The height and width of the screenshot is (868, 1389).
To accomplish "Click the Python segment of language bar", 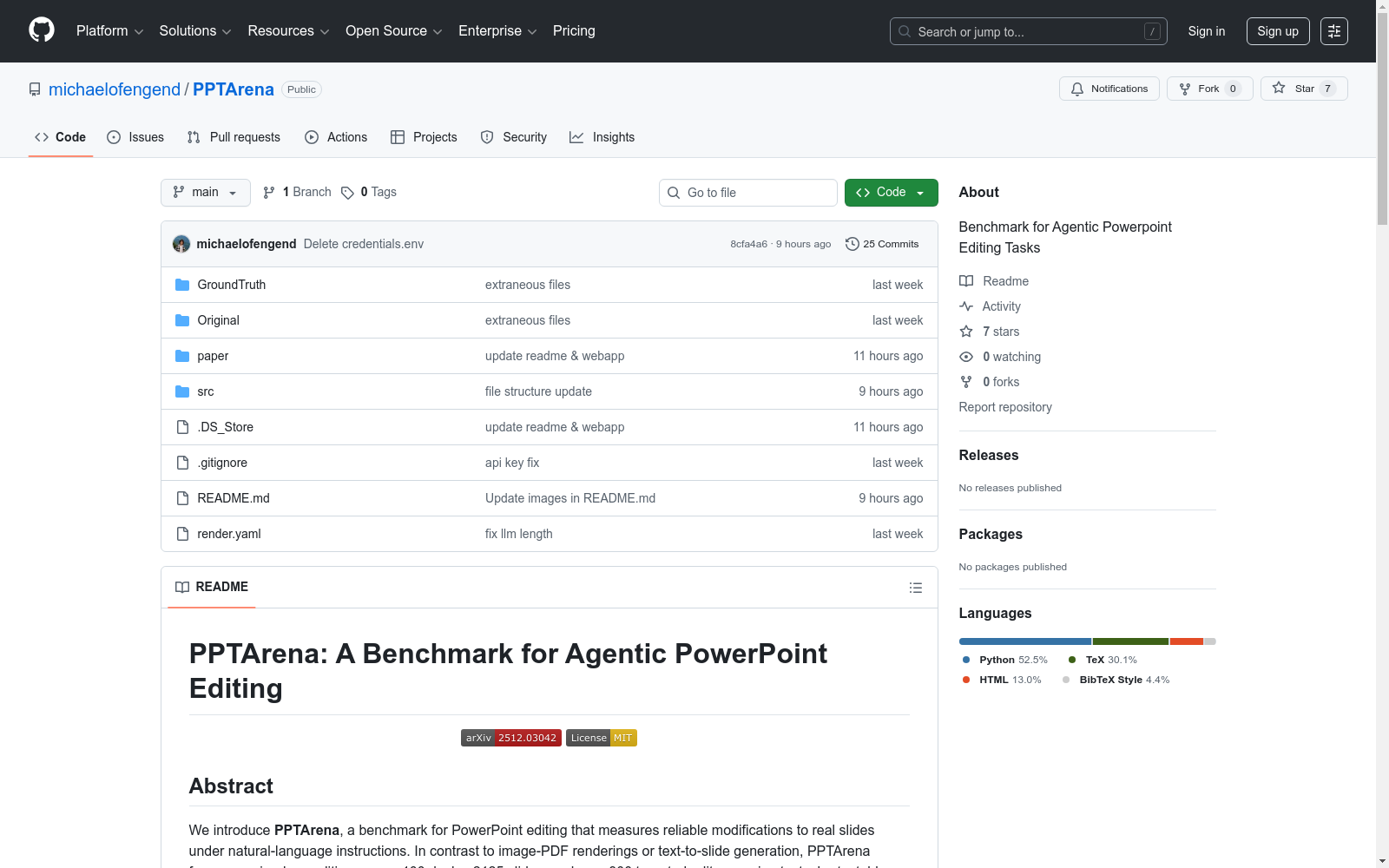I will coord(1025,641).
